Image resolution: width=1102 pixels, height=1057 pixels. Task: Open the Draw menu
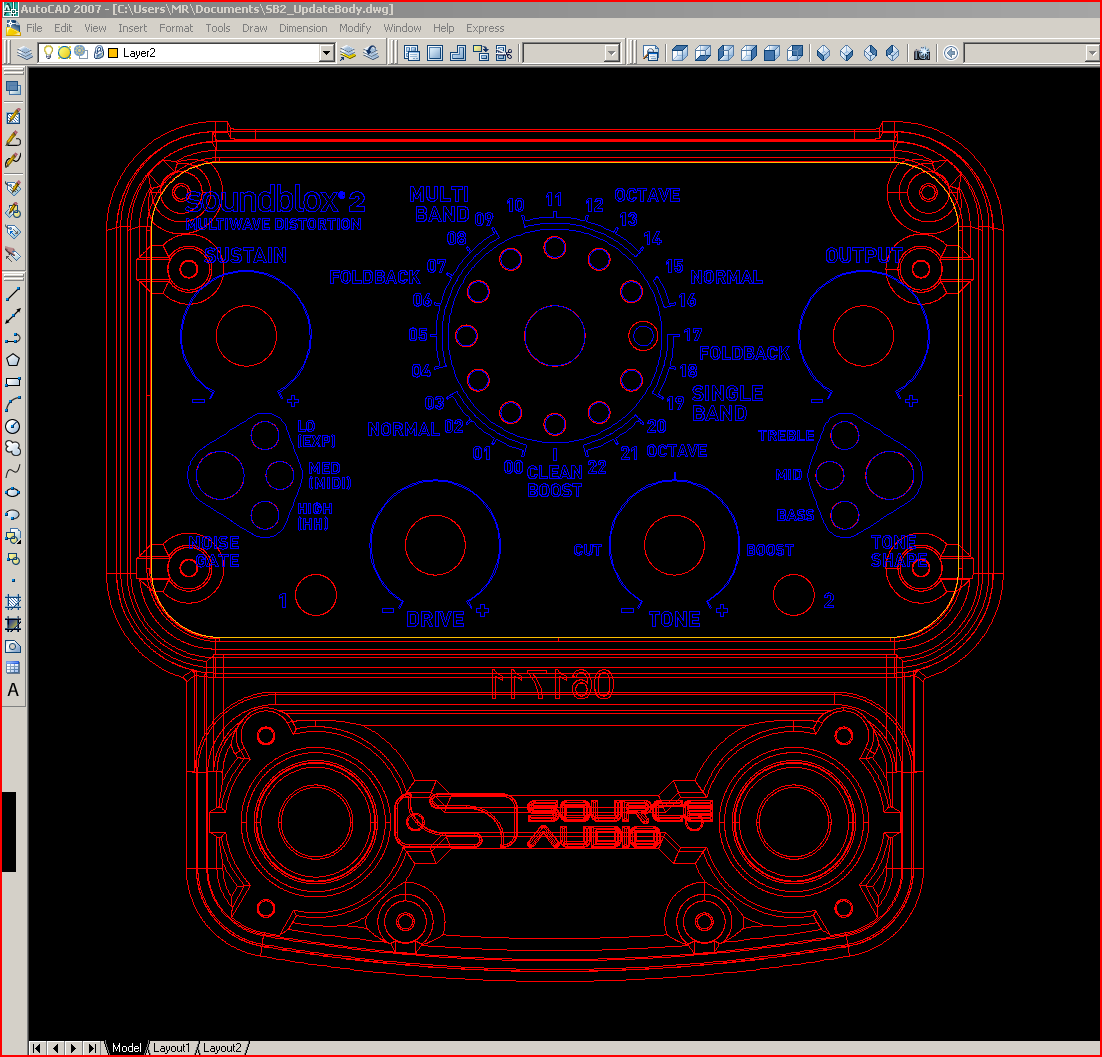pyautogui.click(x=254, y=28)
